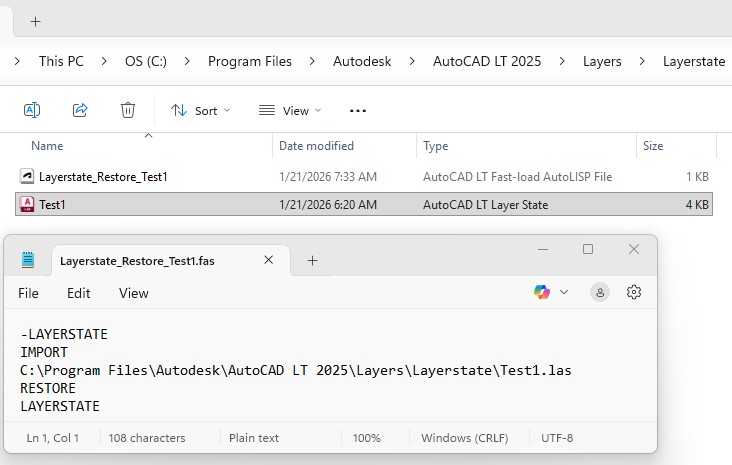732x465 pixels.
Task: Expand chevron after OS (C:) breadcrumb
Action: pyautogui.click(x=187, y=61)
